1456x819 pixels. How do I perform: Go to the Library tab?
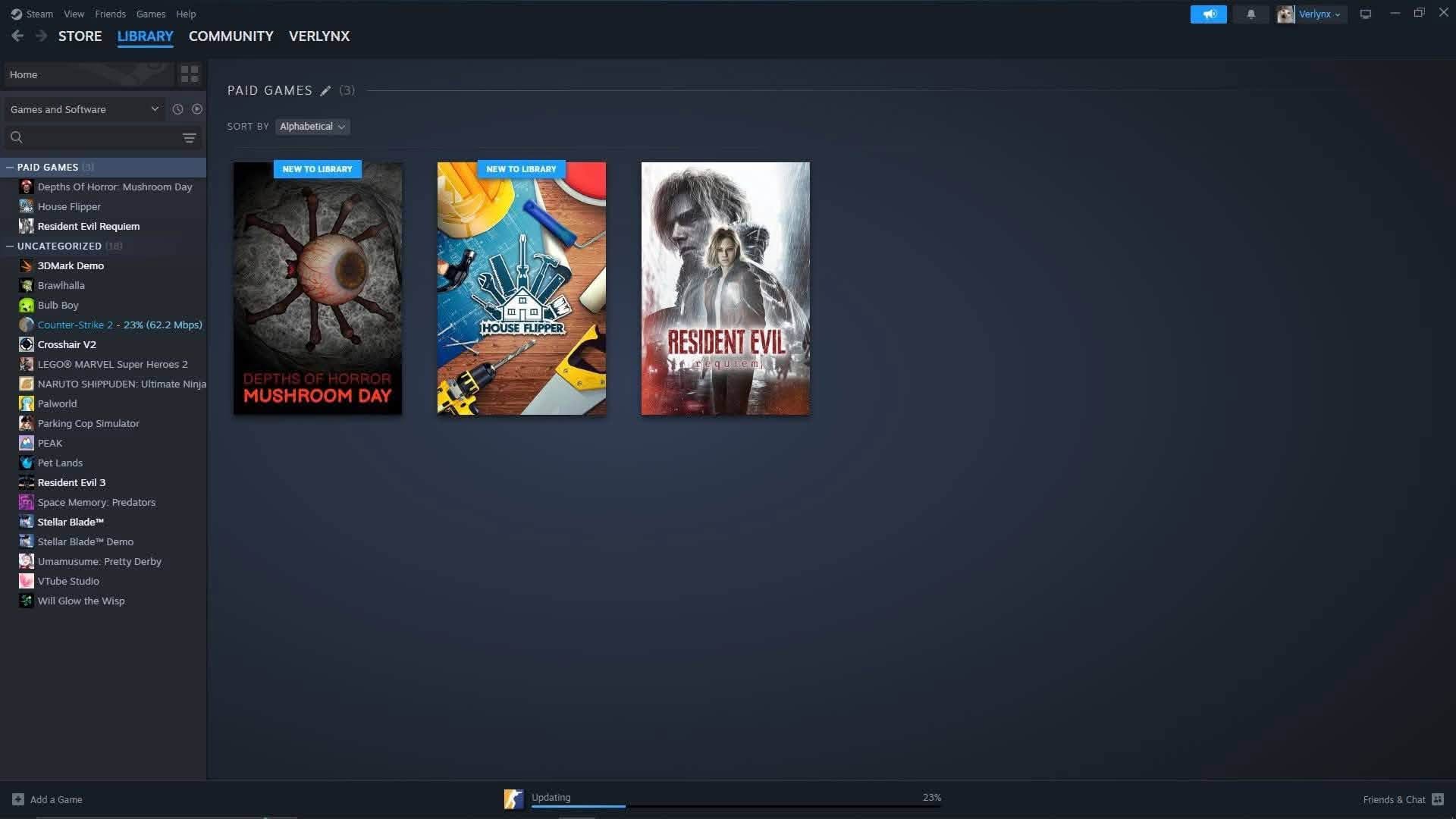[145, 36]
